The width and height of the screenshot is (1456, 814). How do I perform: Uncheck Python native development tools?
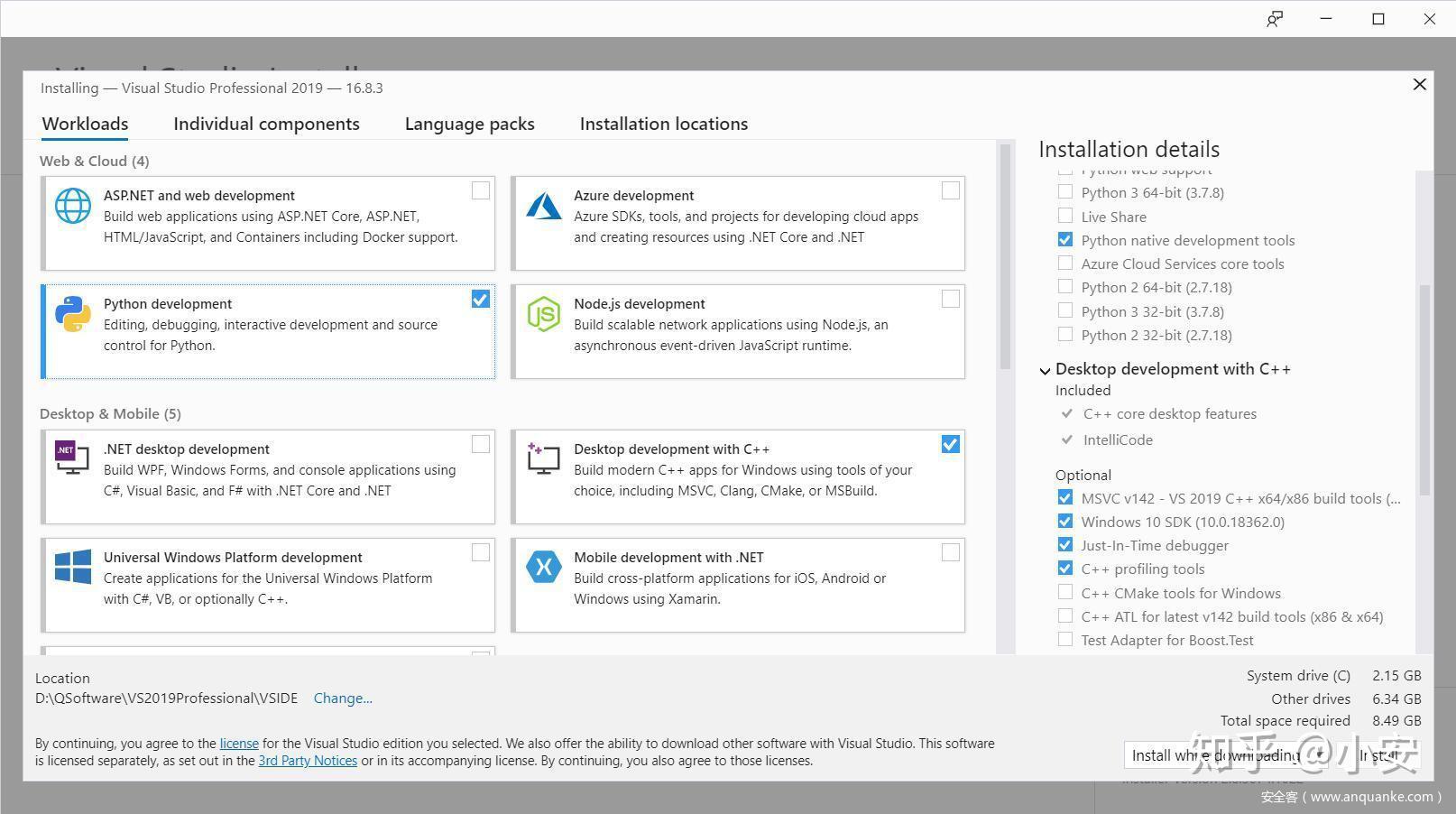click(1065, 240)
